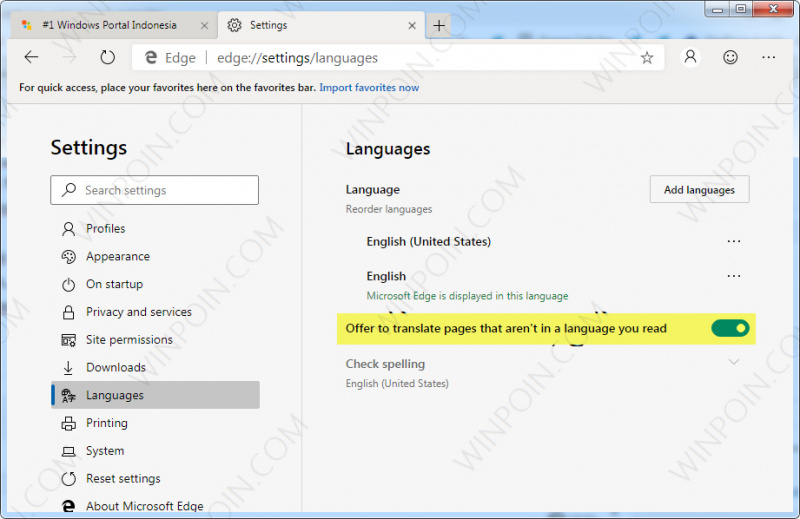
Task: Click the browser Back arrow
Action: (32, 57)
